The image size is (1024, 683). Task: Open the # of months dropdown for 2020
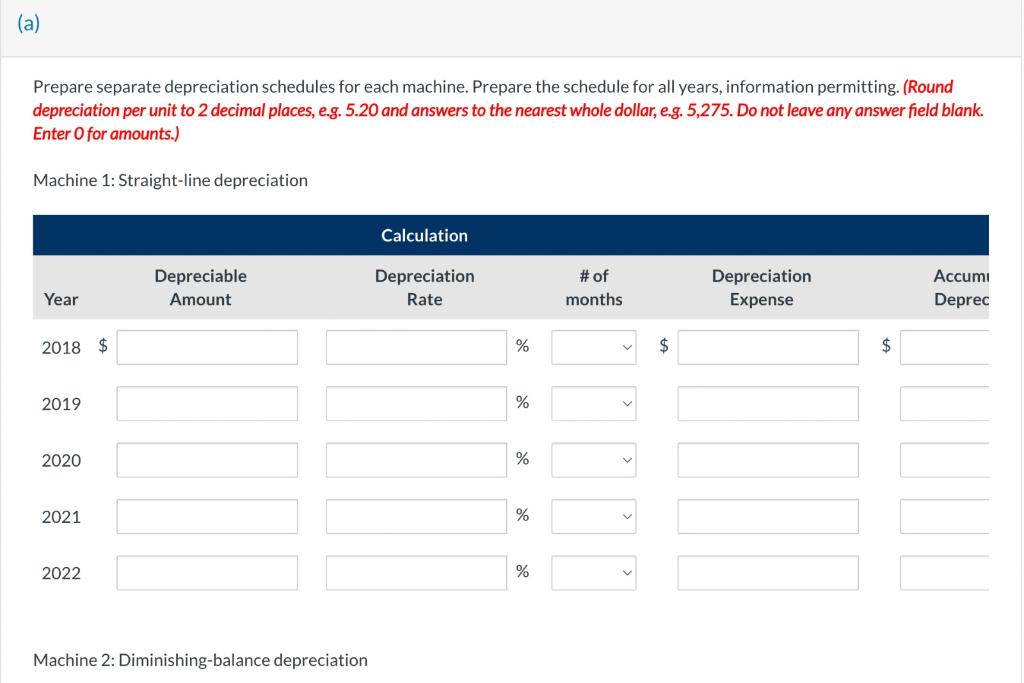coord(593,459)
